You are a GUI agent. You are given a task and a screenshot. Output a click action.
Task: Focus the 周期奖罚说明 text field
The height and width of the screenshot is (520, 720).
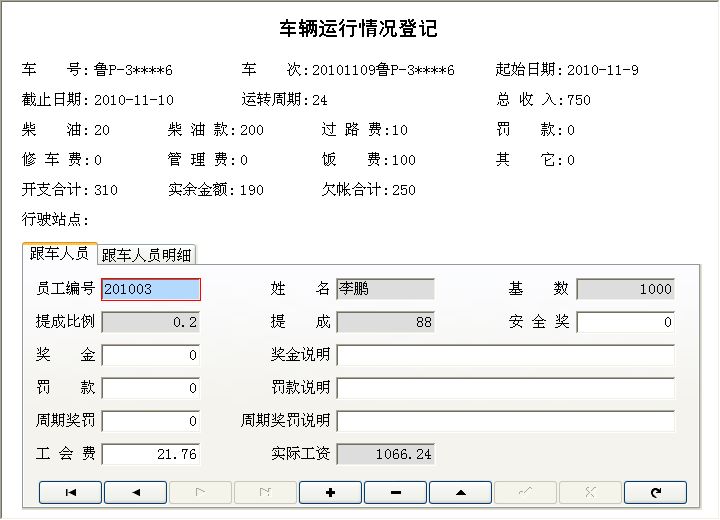click(505, 421)
